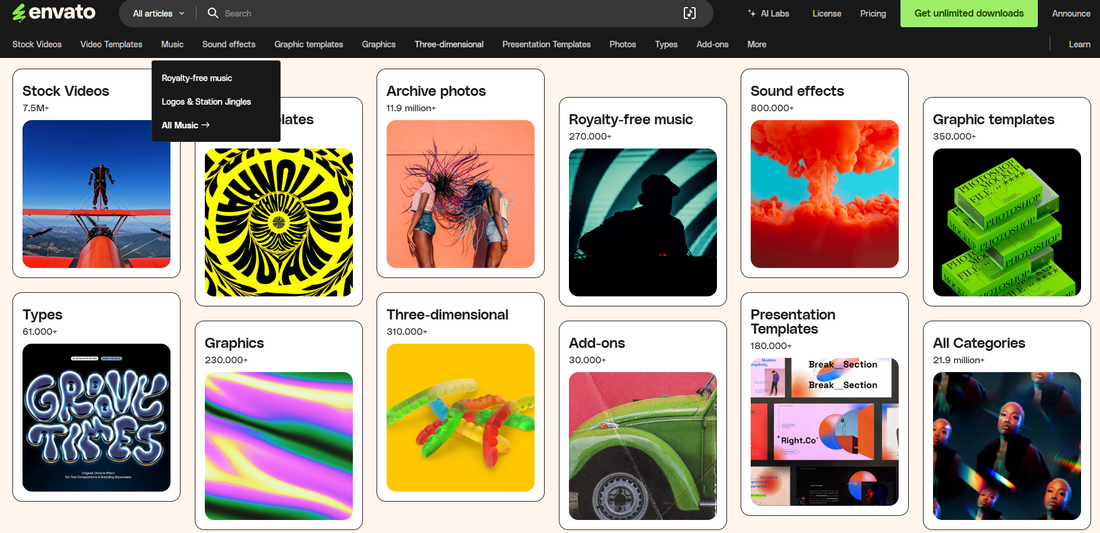1100x533 pixels.
Task: Expand the More navigation menu
Action: click(x=756, y=44)
